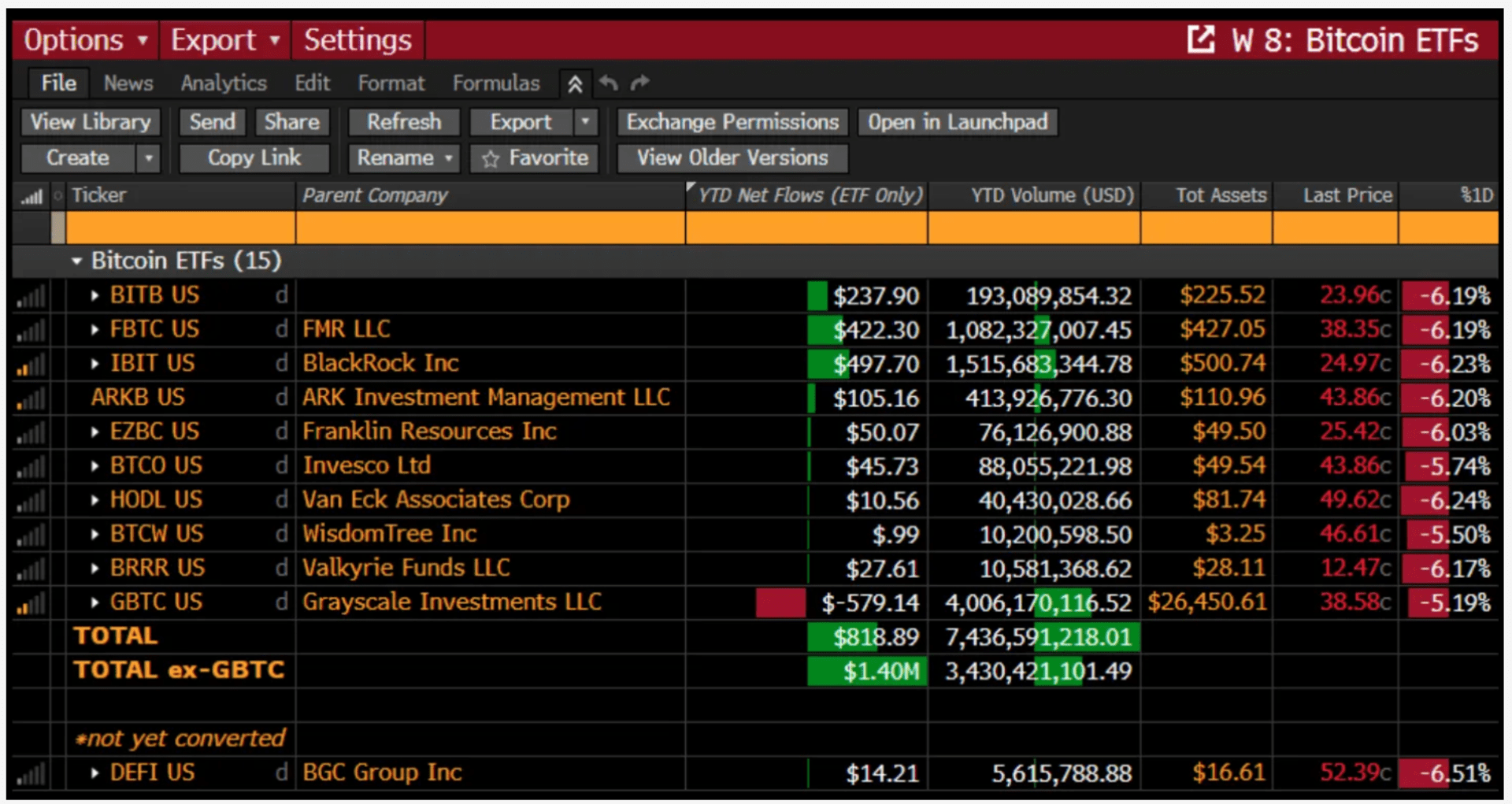Click the orange input cell under Parent Company
Screen dimensions: 1512x804
tap(491, 228)
